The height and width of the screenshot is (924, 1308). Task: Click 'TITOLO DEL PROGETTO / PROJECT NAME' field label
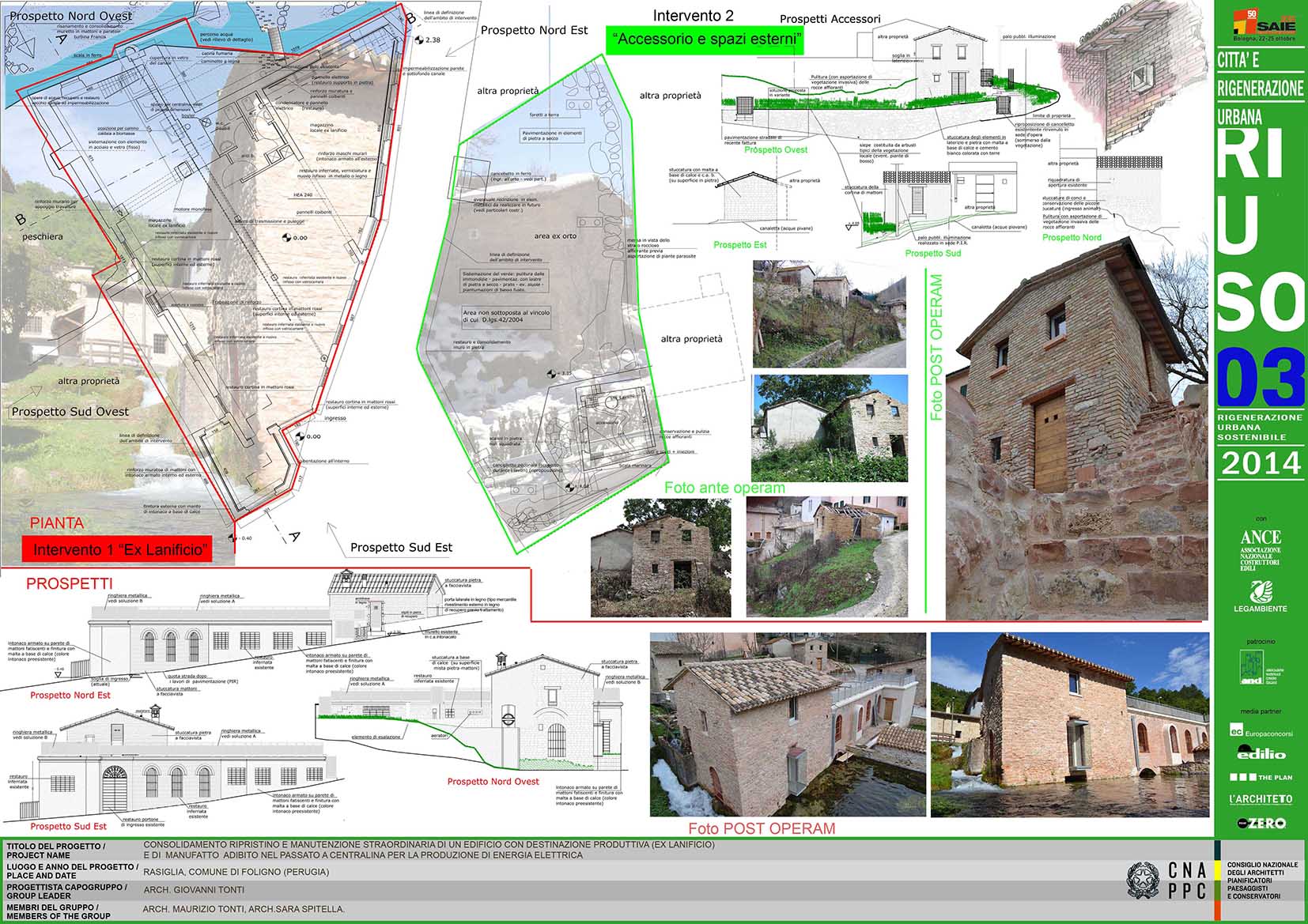pos(56,850)
